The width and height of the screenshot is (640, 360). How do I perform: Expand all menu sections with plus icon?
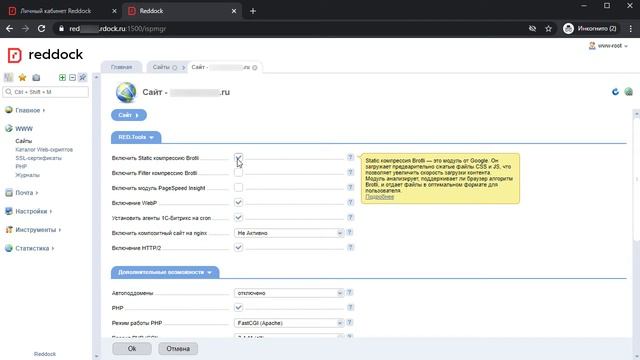pyautogui.click(x=62, y=78)
